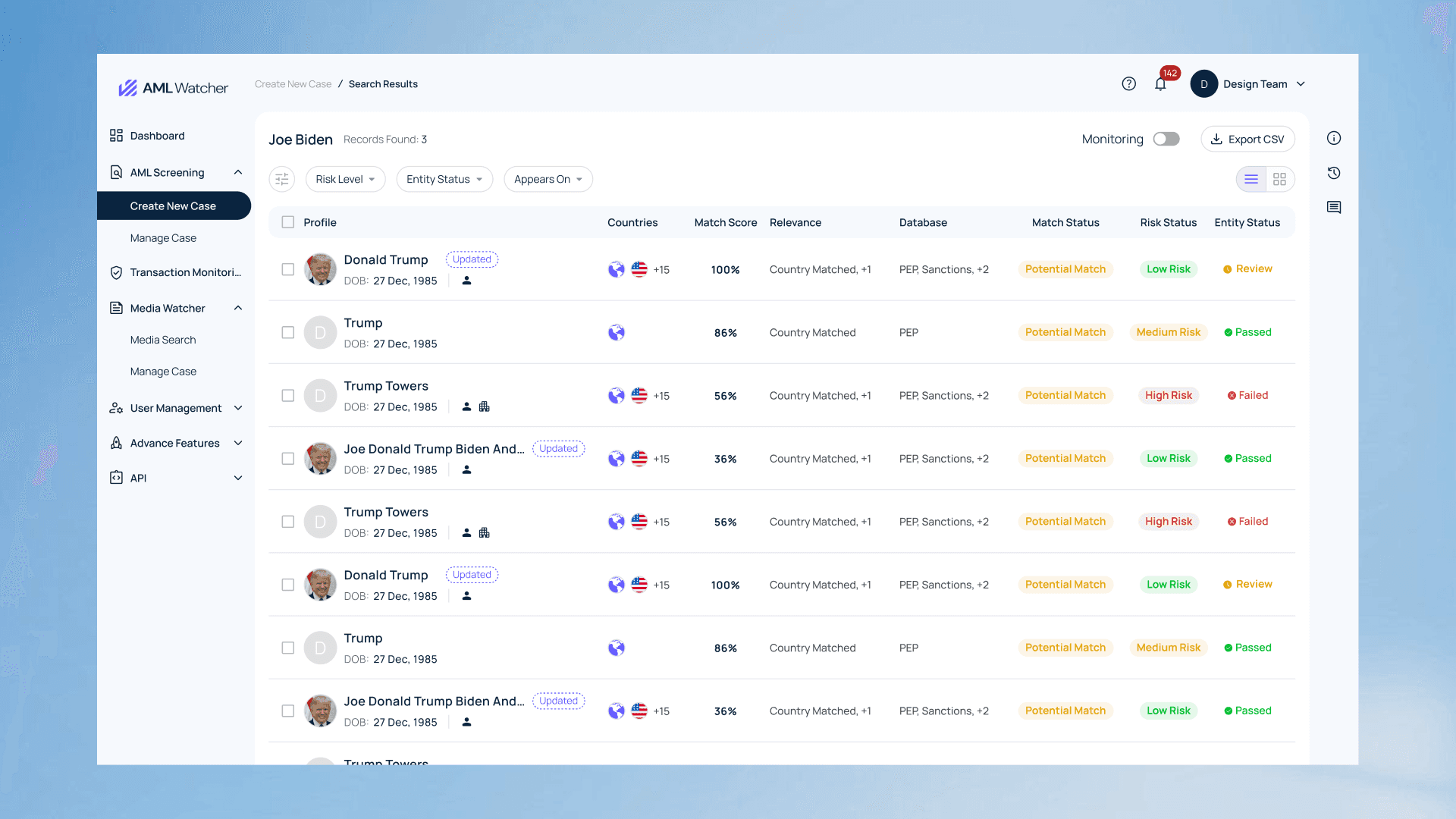Open the notifications bell icon
Image resolution: width=1456 pixels, height=819 pixels.
(1160, 84)
